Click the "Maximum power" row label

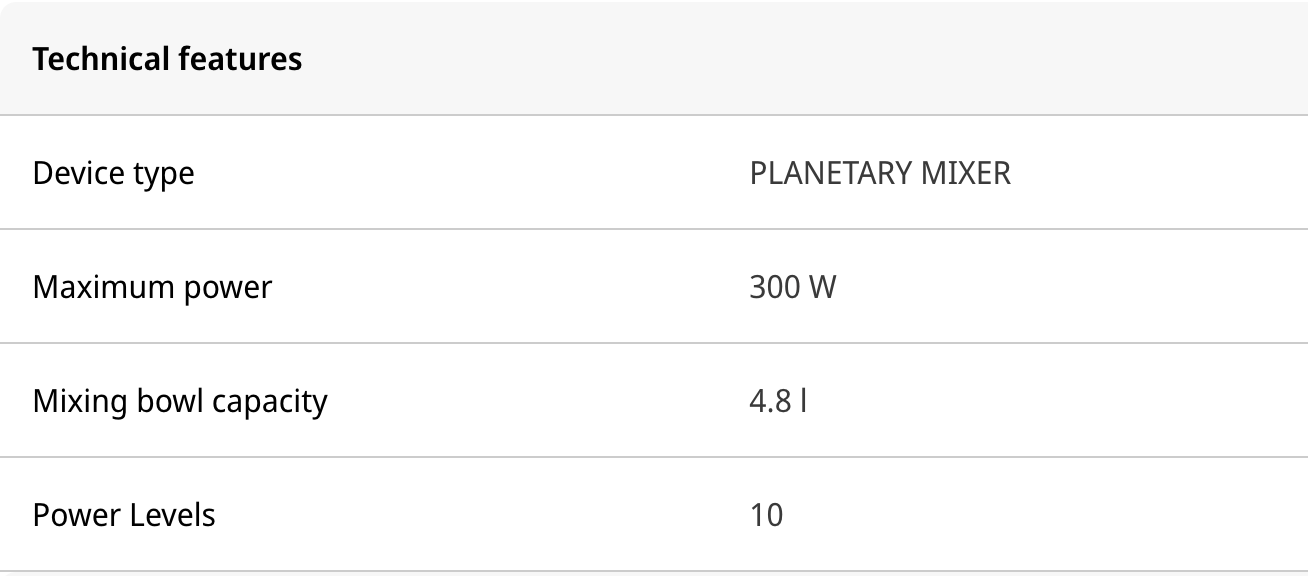[x=152, y=288]
